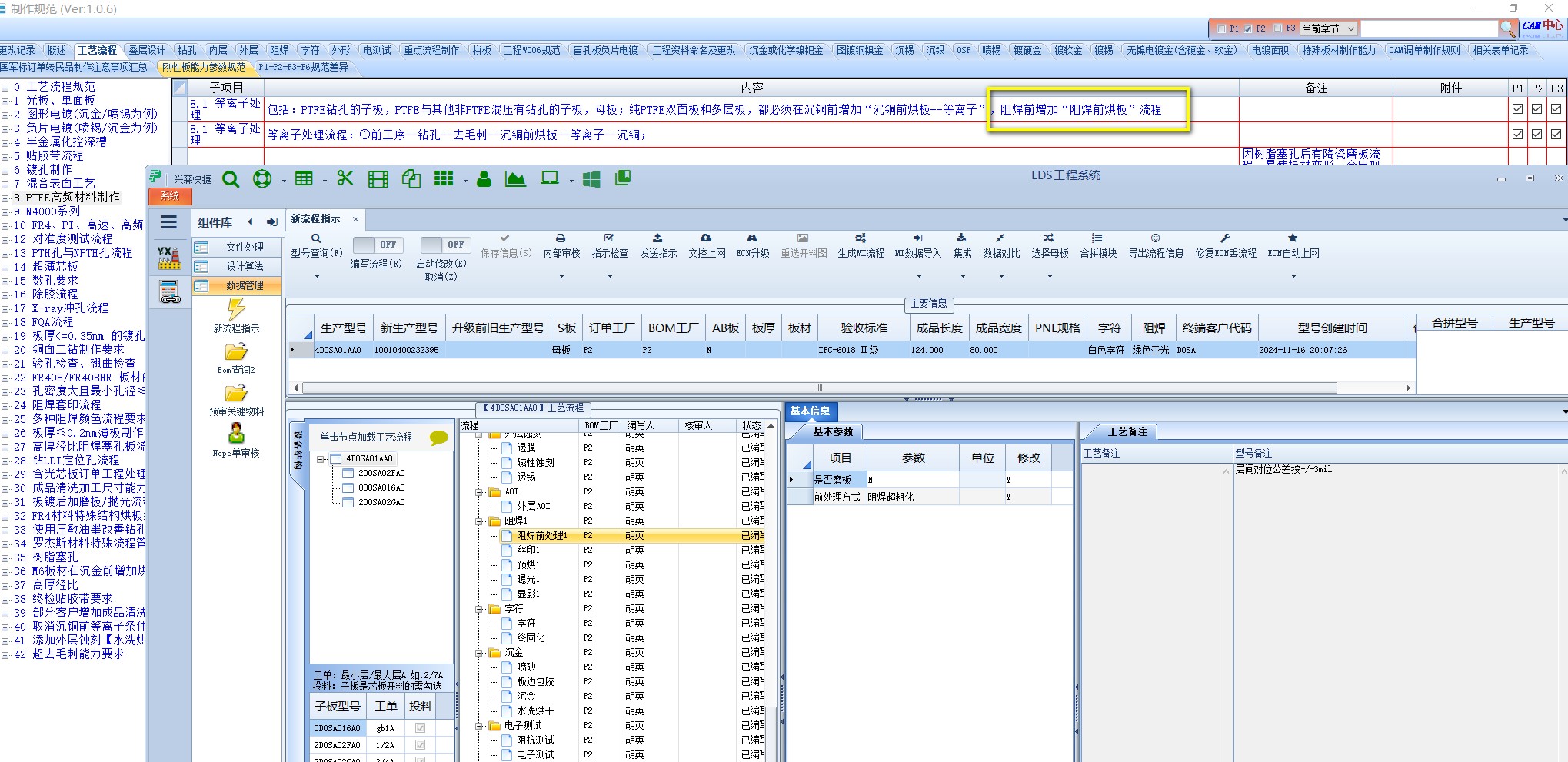
Task: Open the dropdown arrow under 型号查询(F)
Action: pyautogui.click(x=316, y=276)
